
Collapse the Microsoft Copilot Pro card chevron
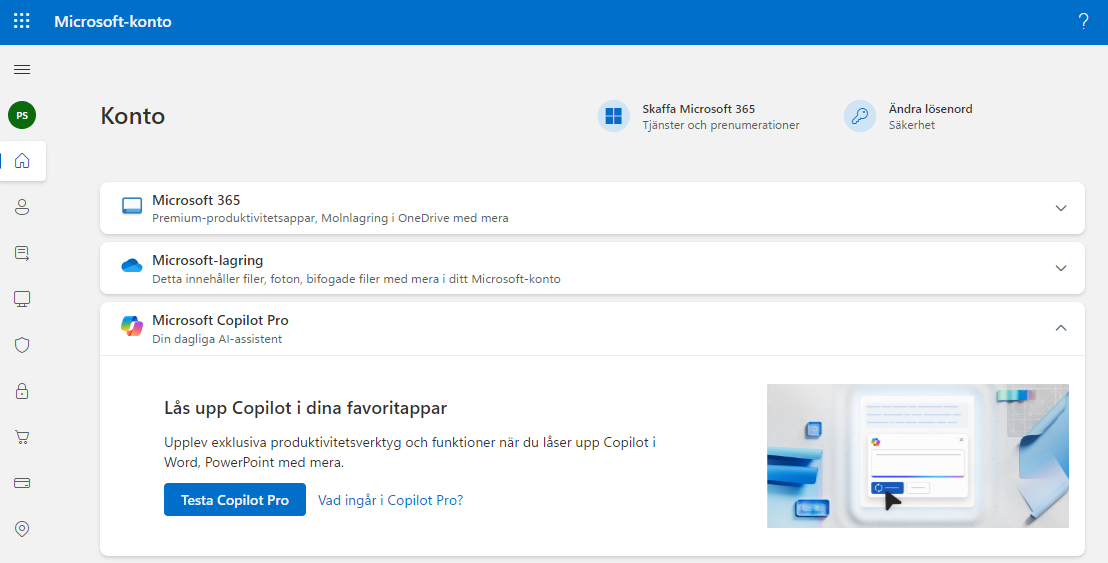1061,328
